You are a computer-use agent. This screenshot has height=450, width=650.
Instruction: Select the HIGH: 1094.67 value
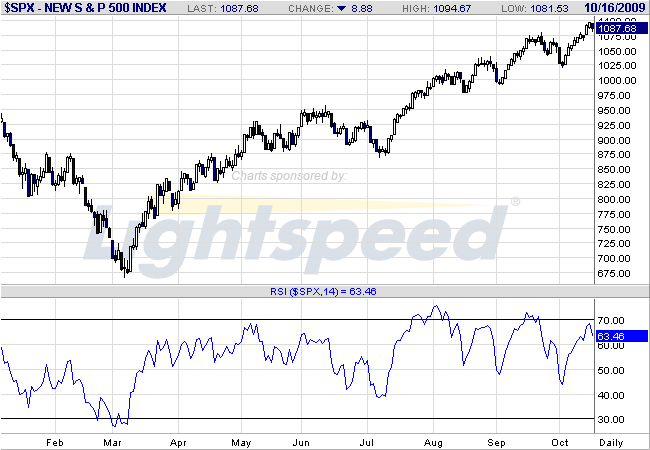tap(437, 9)
